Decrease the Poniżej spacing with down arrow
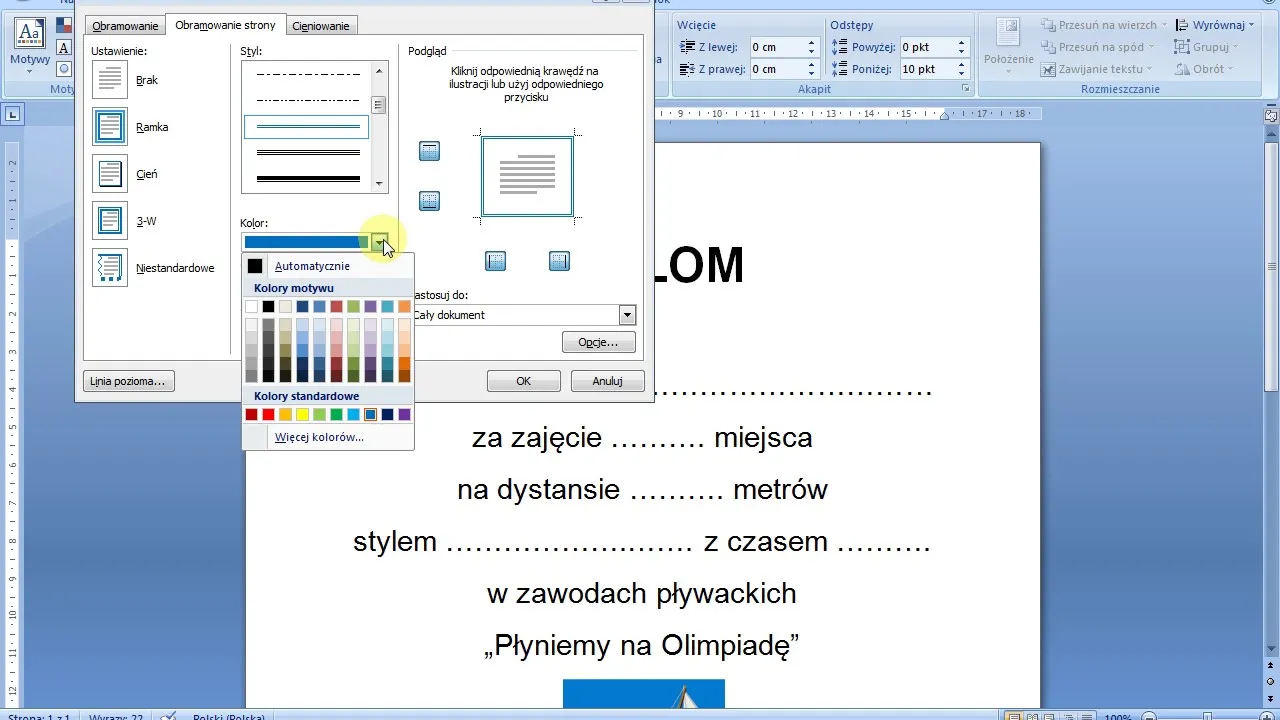The height and width of the screenshot is (720, 1280). 962,74
